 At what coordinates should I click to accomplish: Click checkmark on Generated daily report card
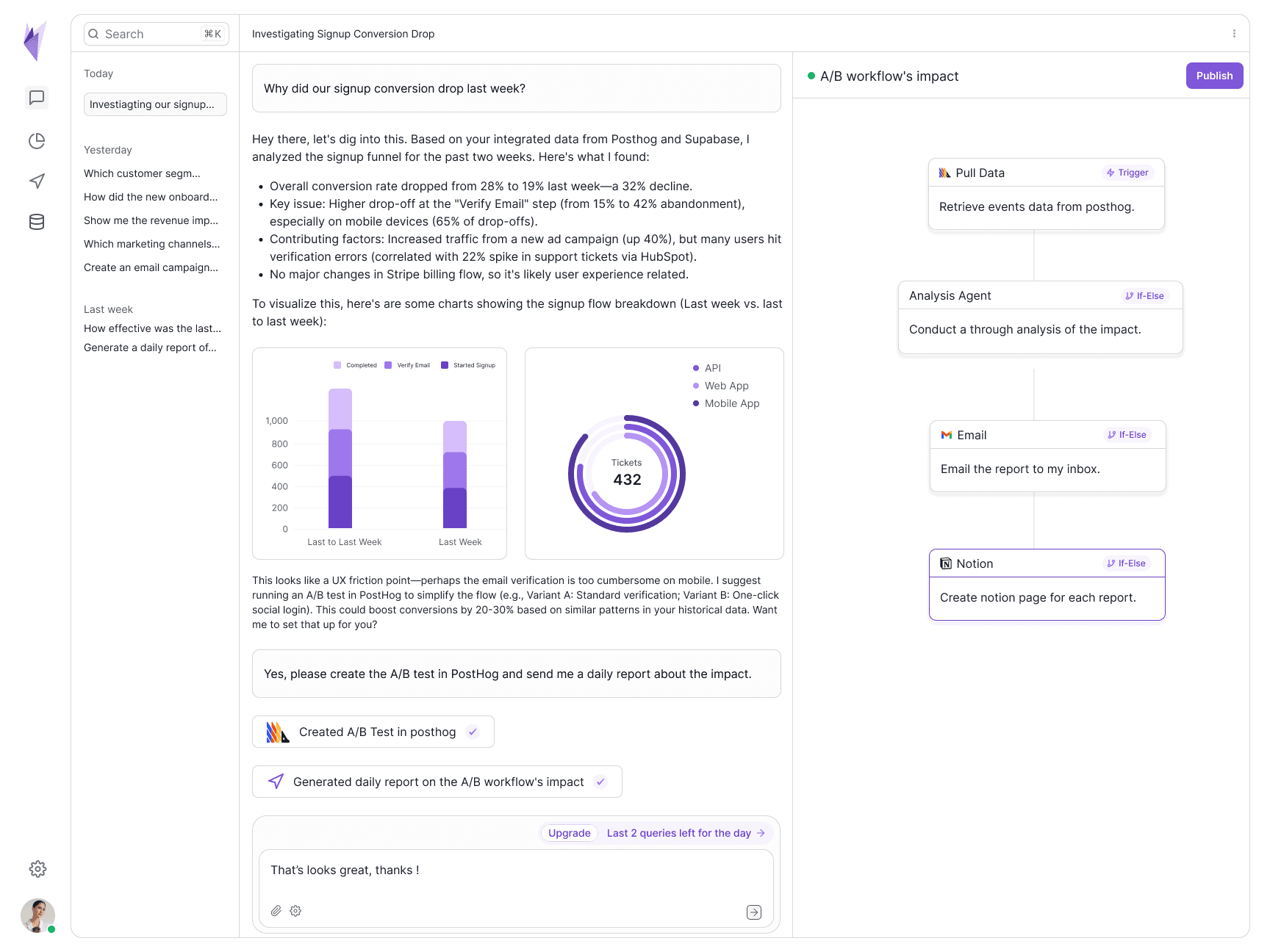(x=600, y=782)
